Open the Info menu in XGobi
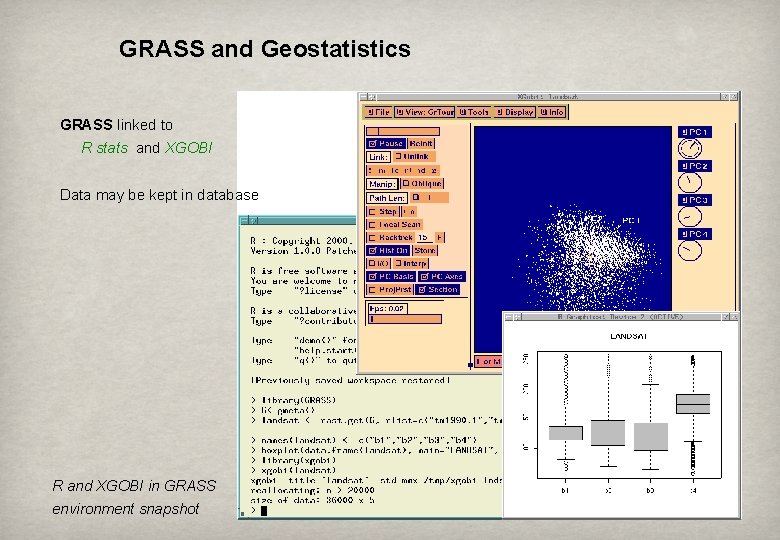Viewport: 780px width, 540px height. pyautogui.click(x=552, y=112)
